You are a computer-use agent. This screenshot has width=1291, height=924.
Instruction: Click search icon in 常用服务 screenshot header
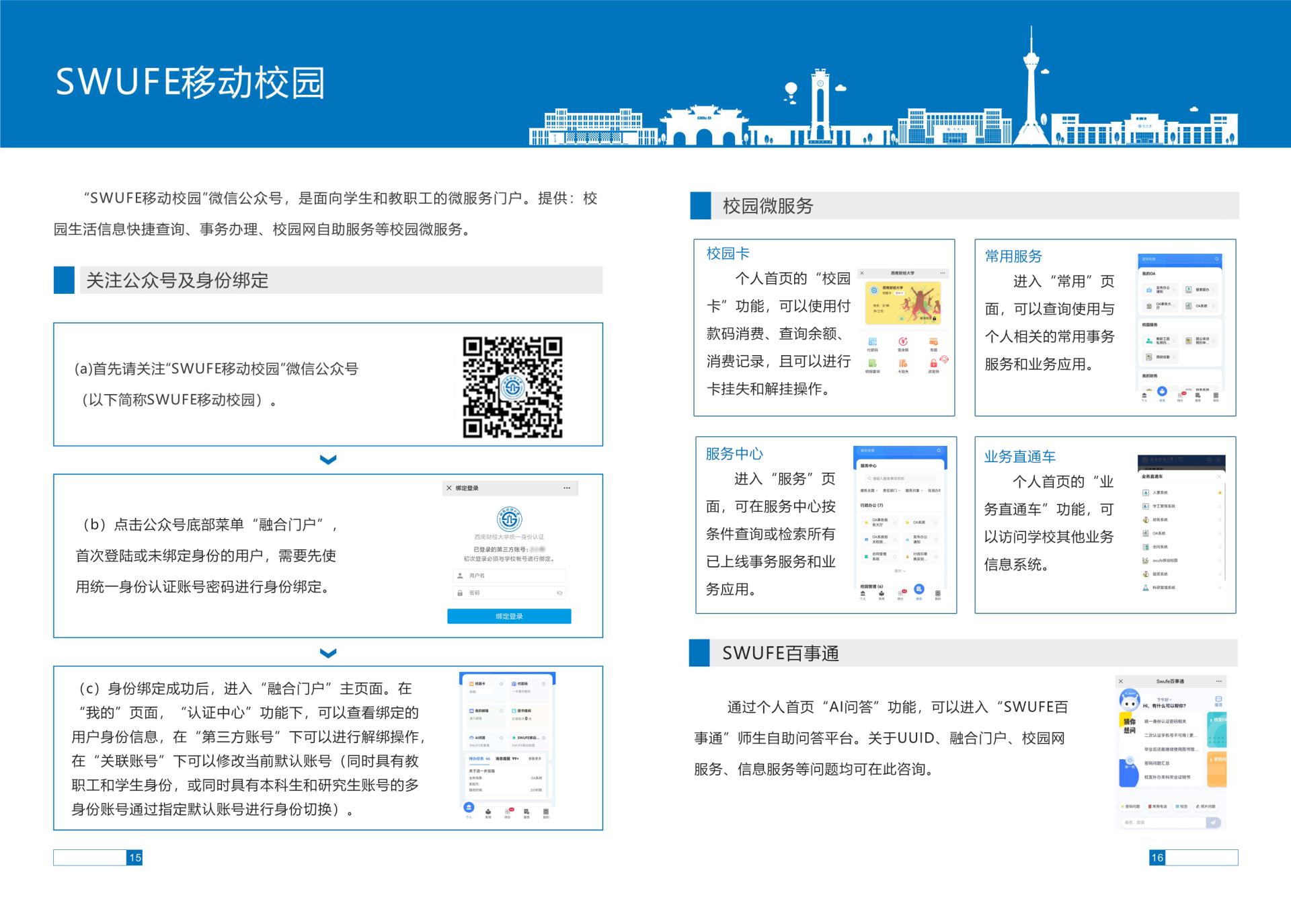coord(1216,259)
